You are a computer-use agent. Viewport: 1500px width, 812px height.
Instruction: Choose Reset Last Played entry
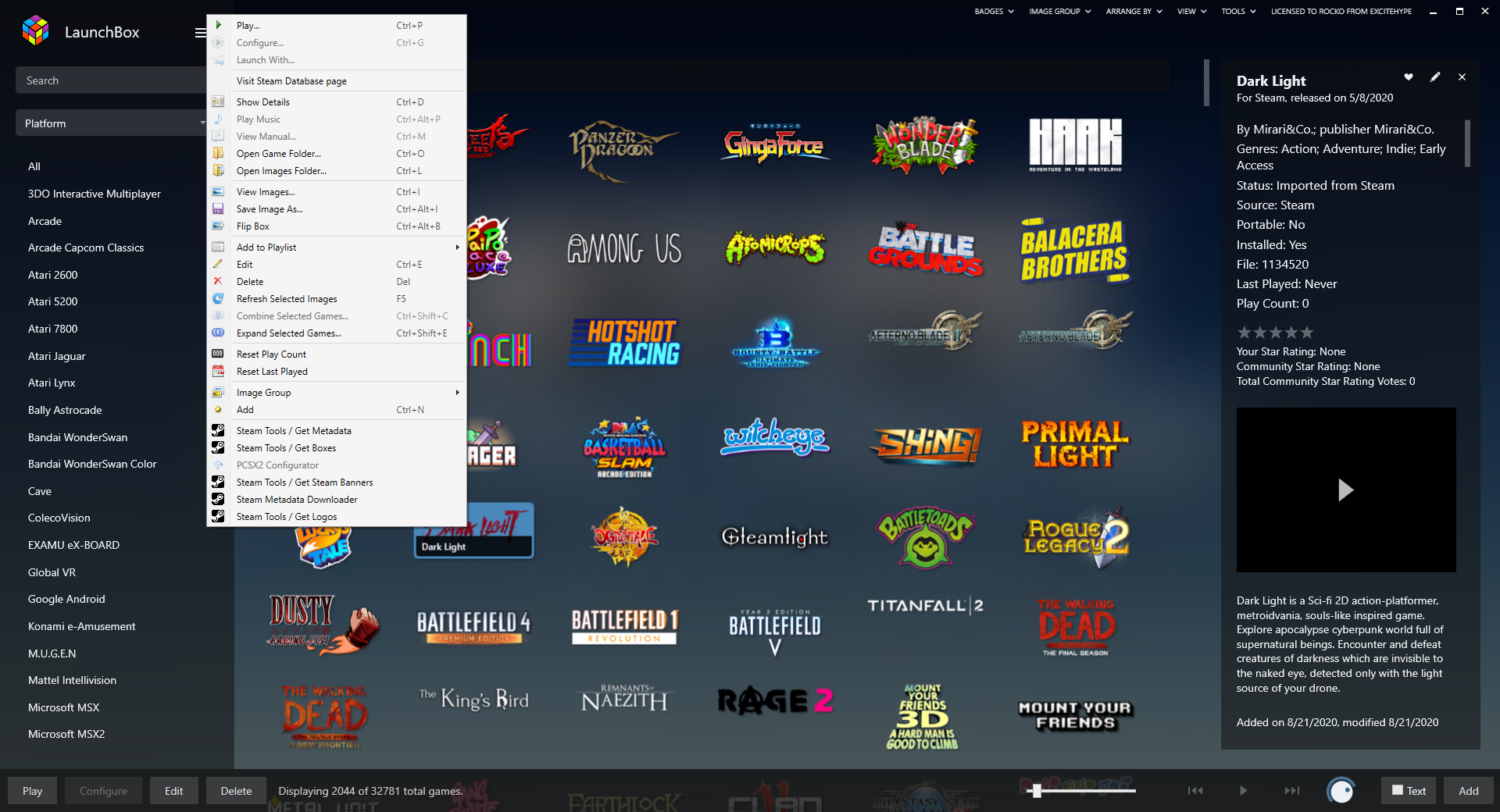pos(337,372)
